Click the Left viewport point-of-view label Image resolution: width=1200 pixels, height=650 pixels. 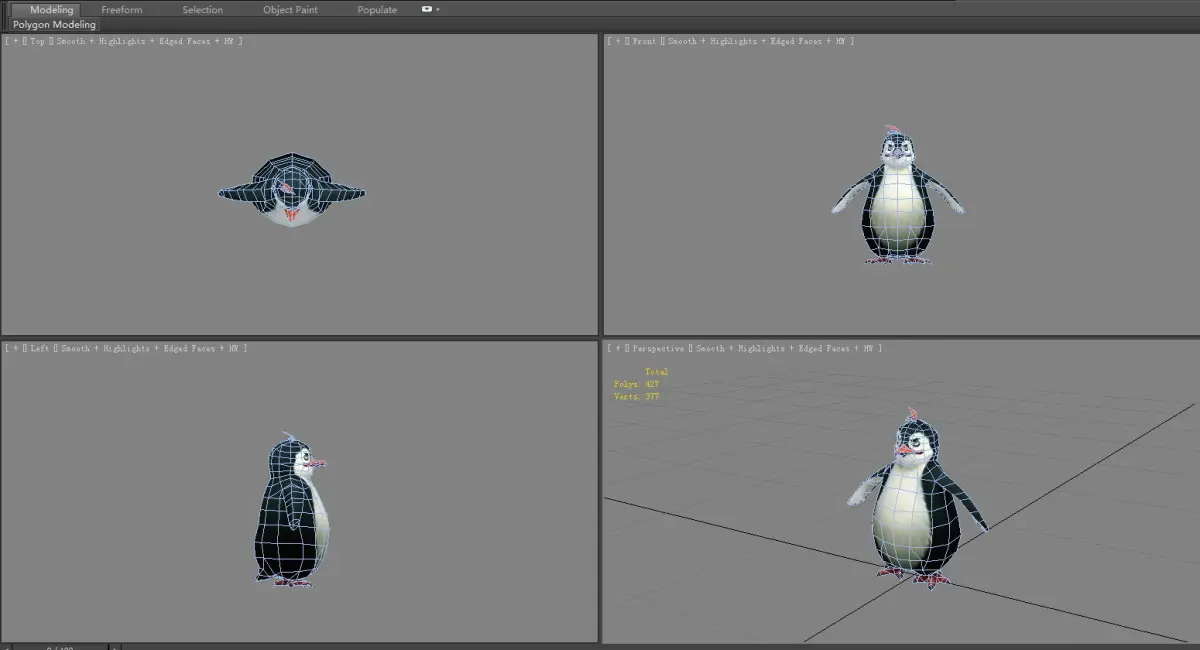(40, 348)
